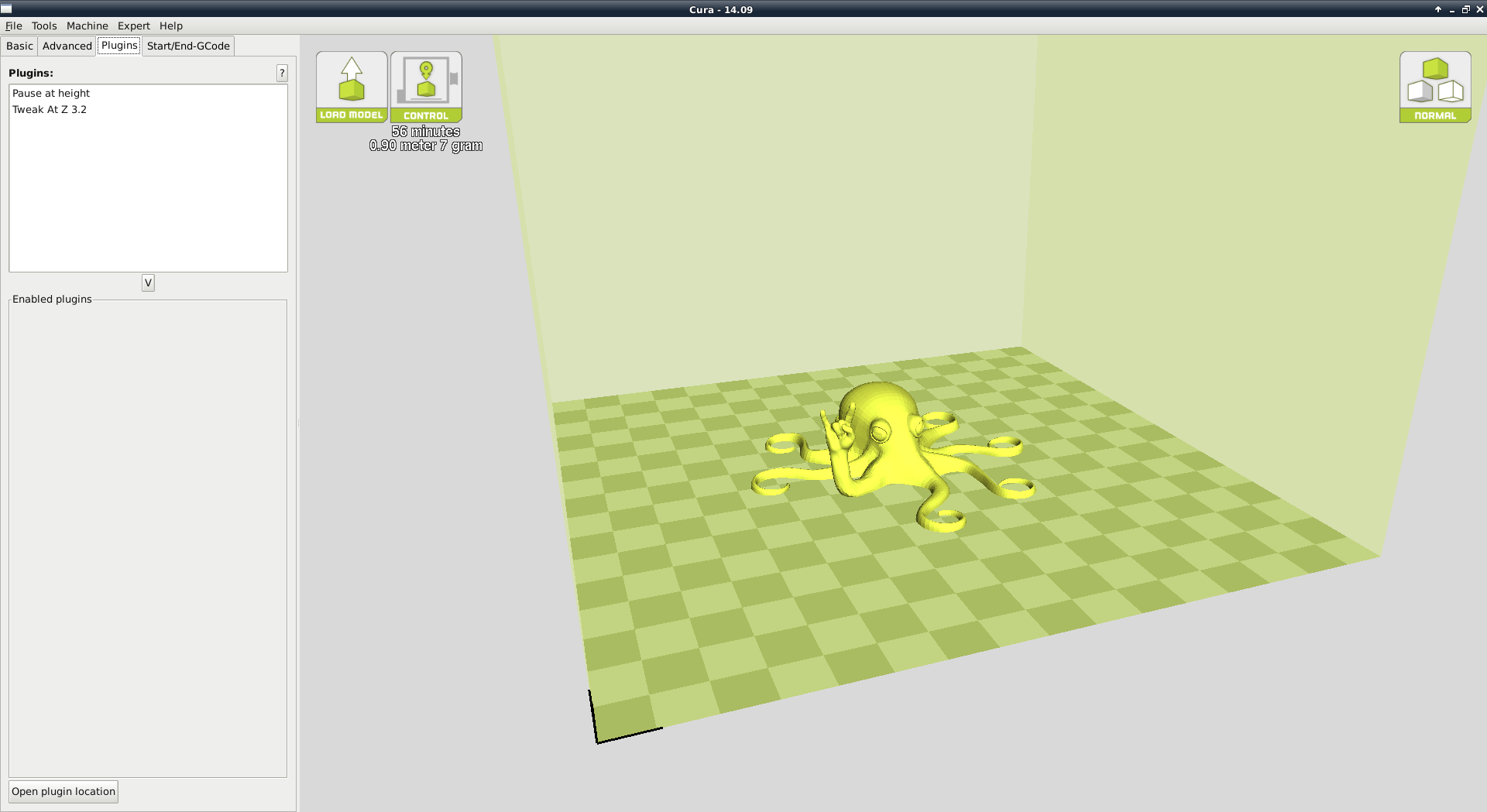This screenshot has width=1487, height=812.
Task: Click the 0.90 meter 7 gram text
Action: (426, 146)
